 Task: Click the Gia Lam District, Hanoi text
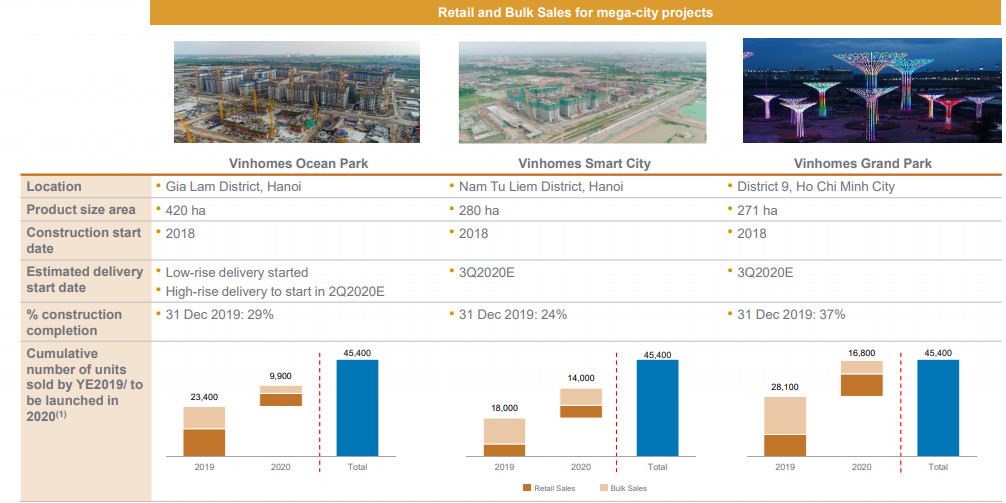click(230, 187)
